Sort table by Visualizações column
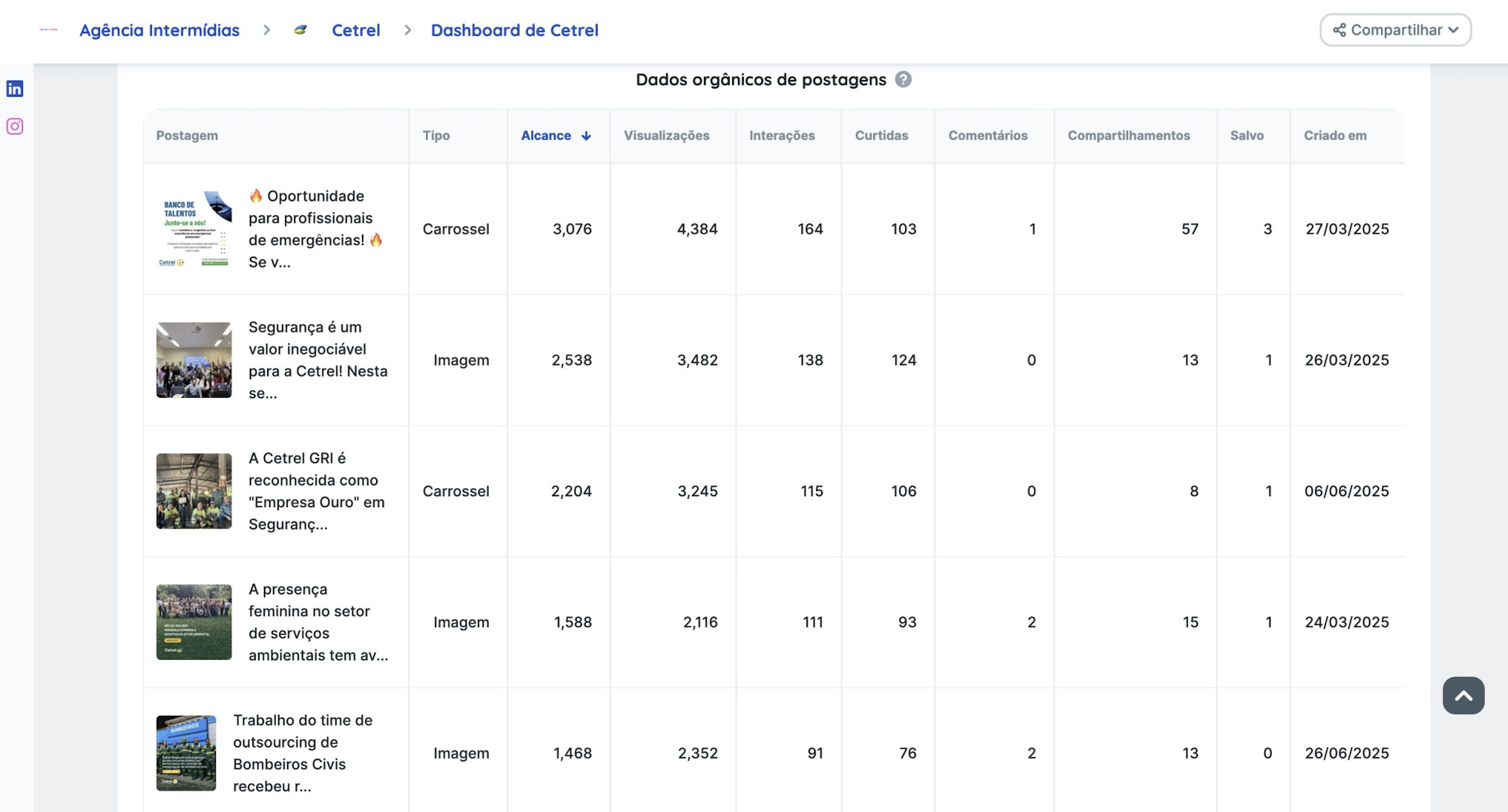 point(666,136)
